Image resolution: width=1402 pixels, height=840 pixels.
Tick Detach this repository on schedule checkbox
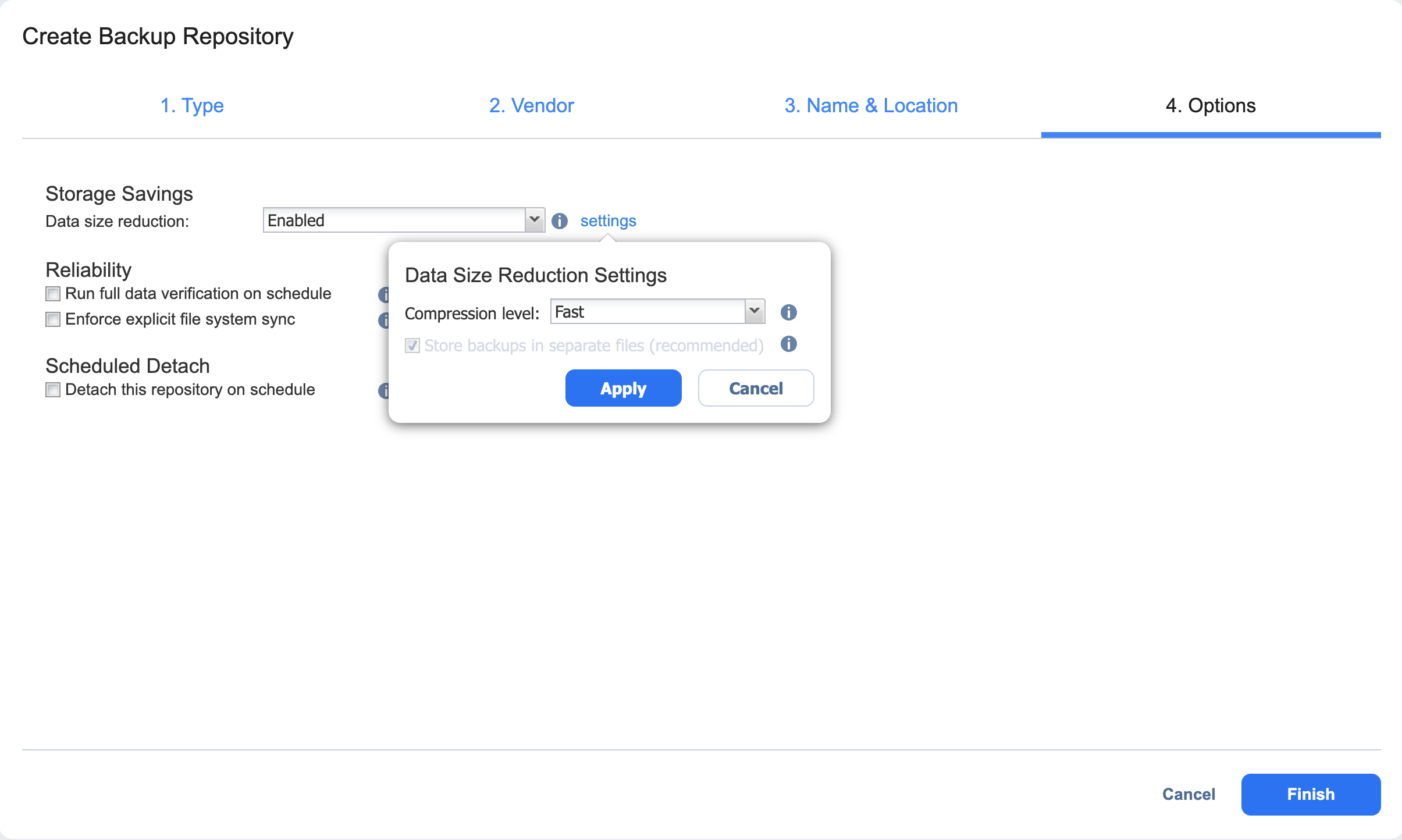click(x=53, y=390)
